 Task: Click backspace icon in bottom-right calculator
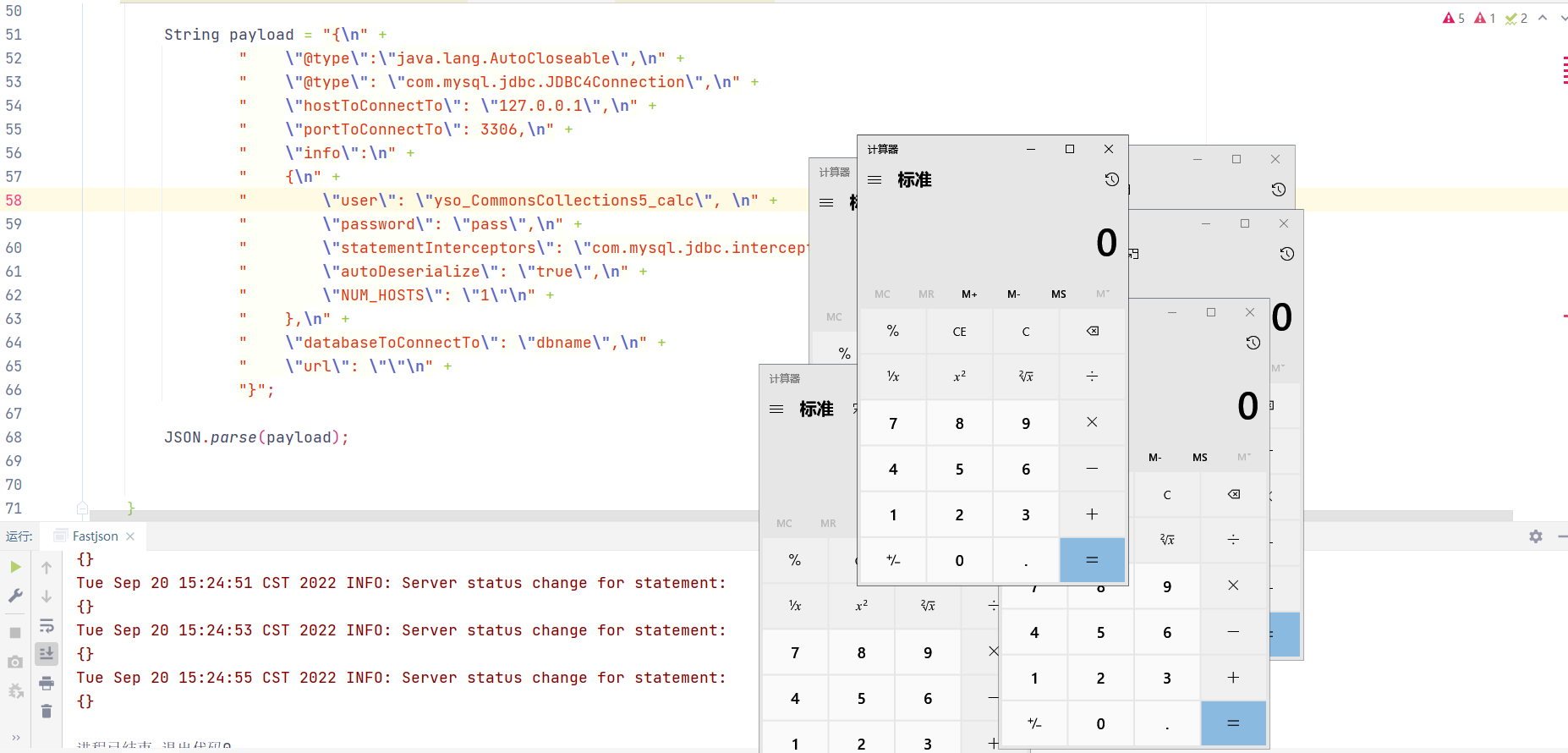[1233, 494]
